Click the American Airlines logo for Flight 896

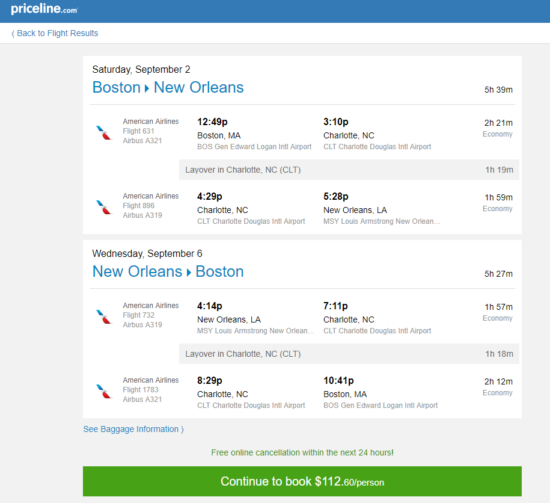(x=104, y=207)
